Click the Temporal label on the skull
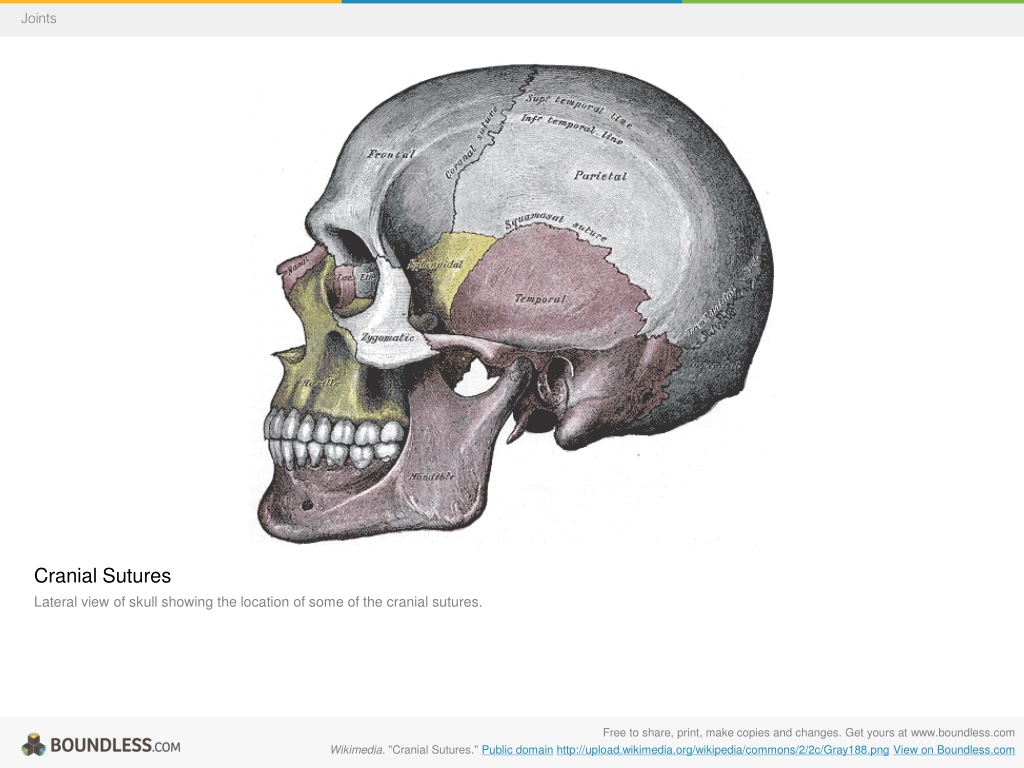The height and width of the screenshot is (768, 1024). [540, 298]
